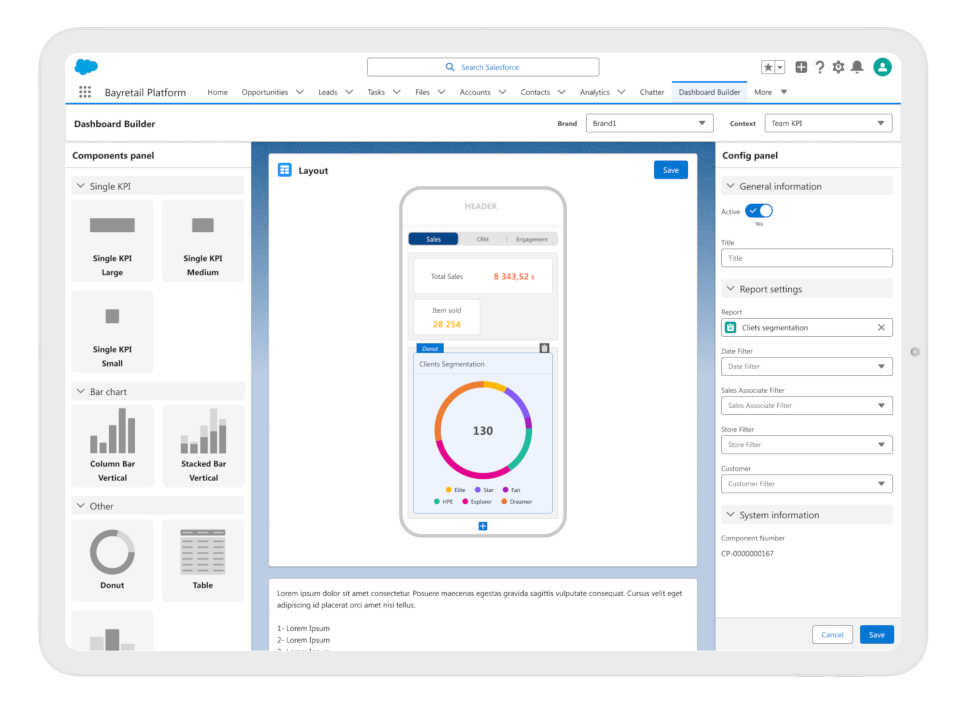Click the donut chart center value 130
The image size is (953, 704).
(483, 430)
